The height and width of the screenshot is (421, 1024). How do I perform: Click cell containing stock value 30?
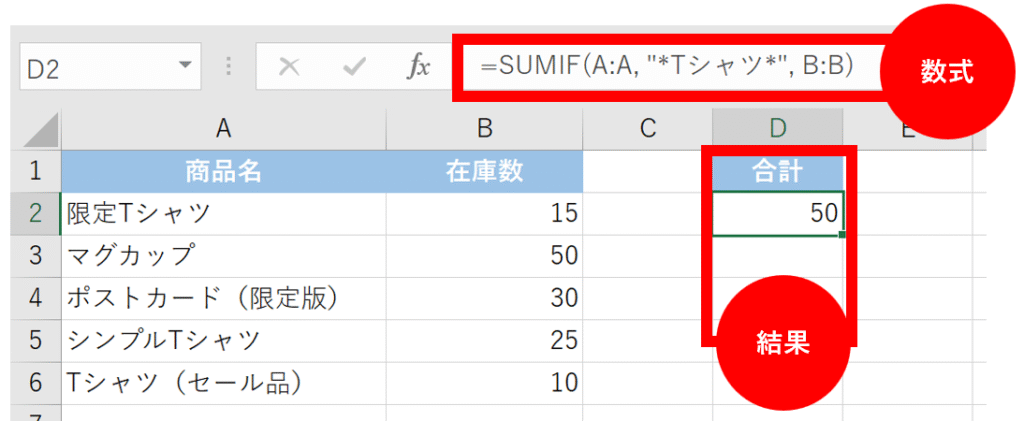pyautogui.click(x=484, y=298)
